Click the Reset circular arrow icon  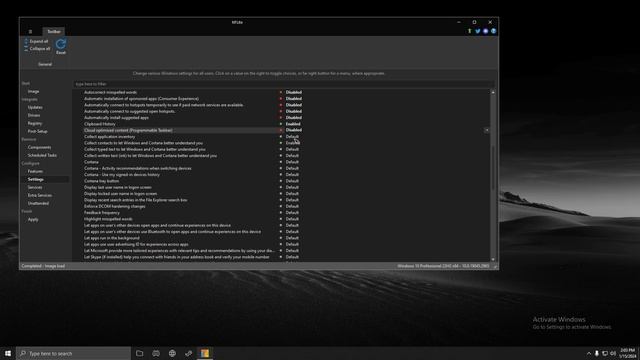point(61,44)
